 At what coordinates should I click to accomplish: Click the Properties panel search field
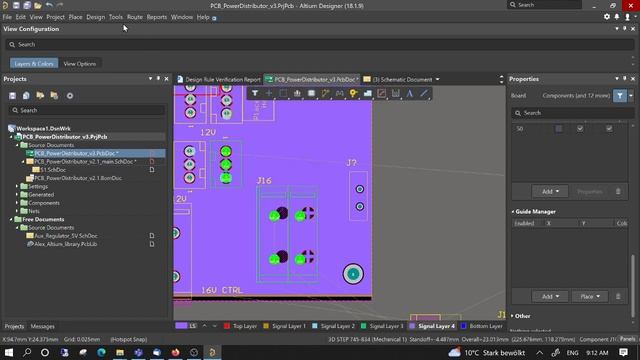click(569, 113)
